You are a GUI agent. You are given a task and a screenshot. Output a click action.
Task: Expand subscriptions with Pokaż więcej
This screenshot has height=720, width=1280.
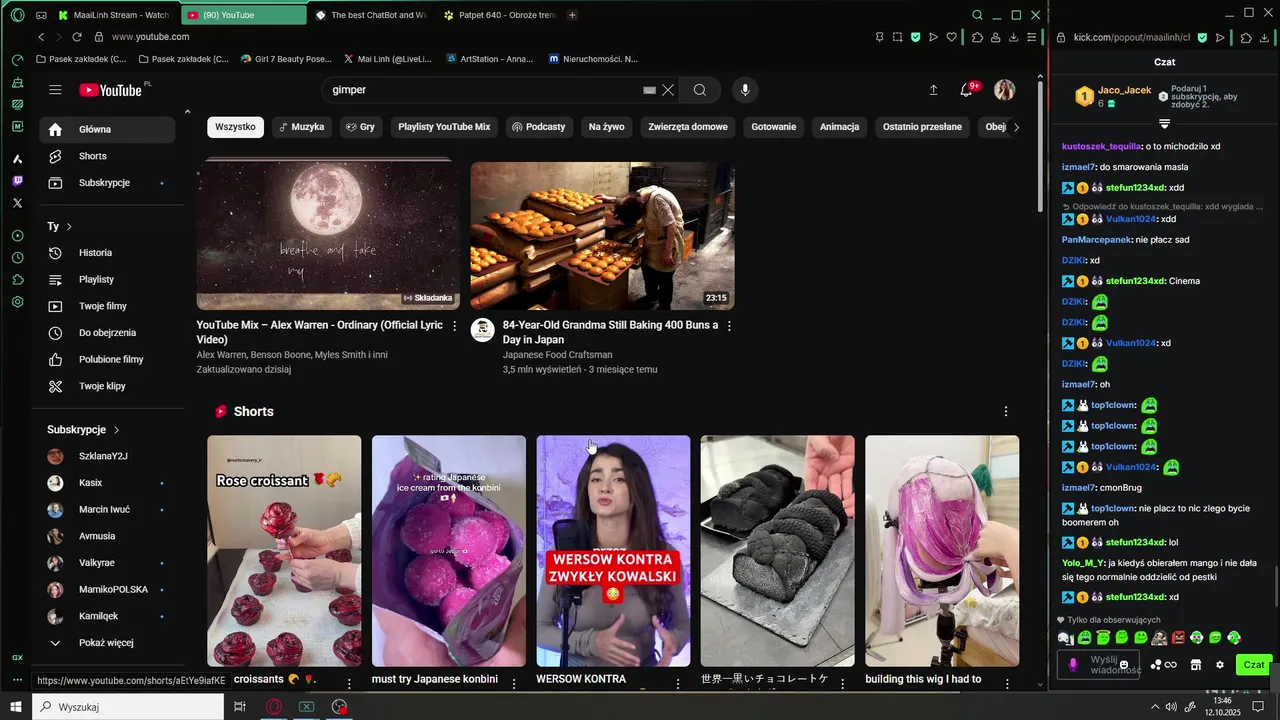coord(106,643)
